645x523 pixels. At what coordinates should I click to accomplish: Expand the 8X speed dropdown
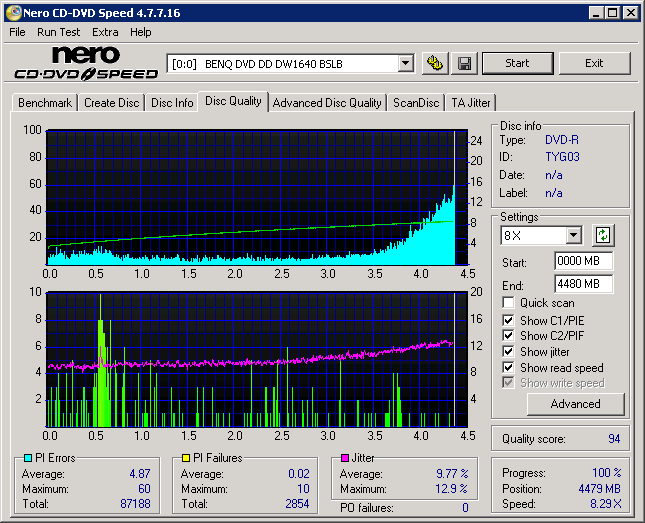tap(573, 236)
